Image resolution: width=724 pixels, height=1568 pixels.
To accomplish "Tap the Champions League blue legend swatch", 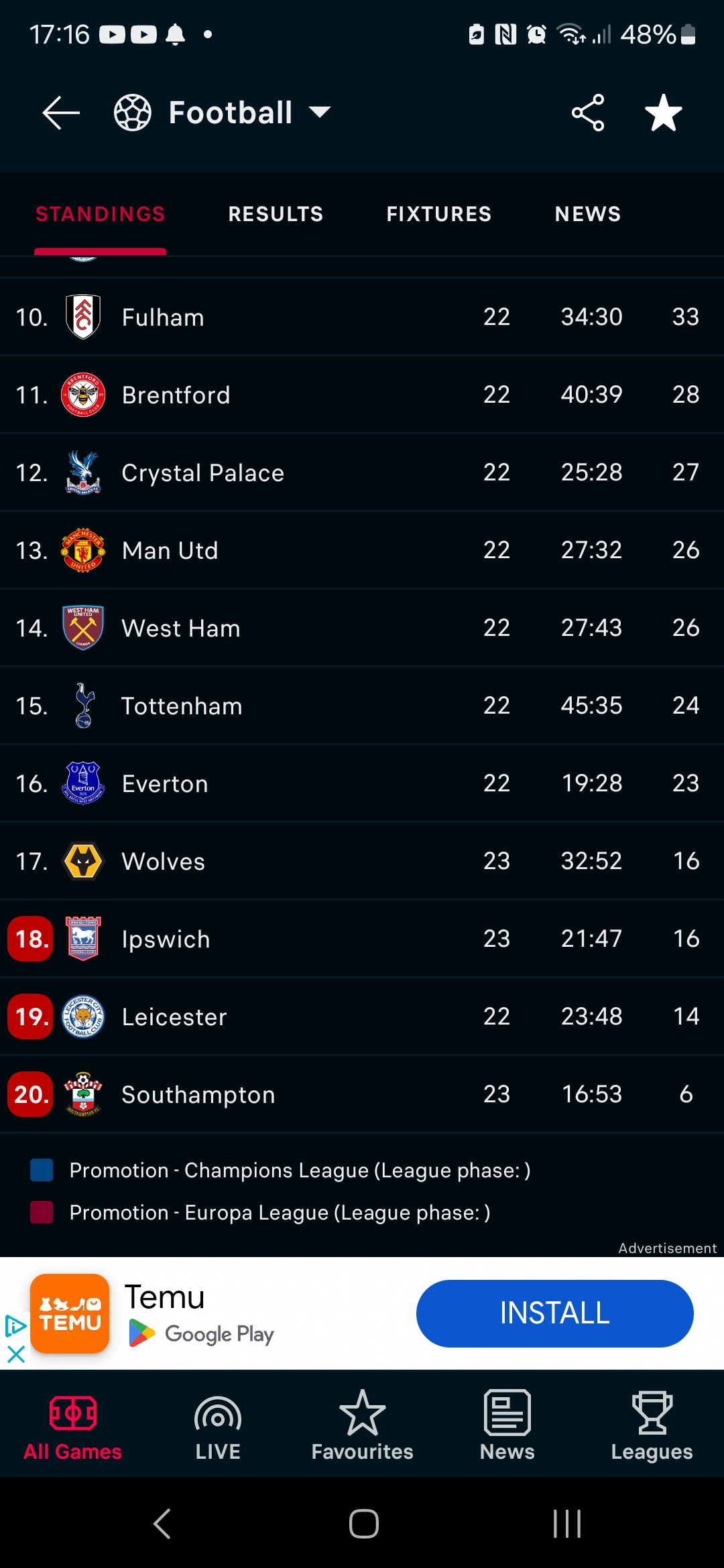I will point(42,1170).
